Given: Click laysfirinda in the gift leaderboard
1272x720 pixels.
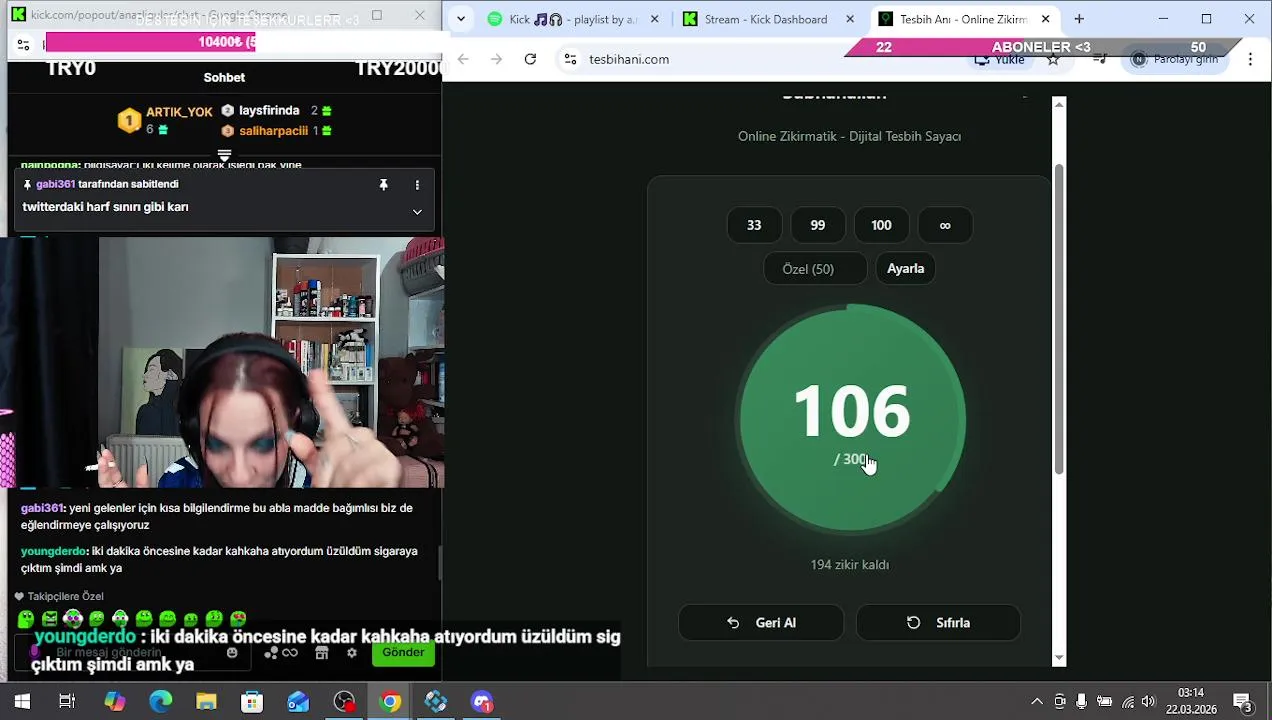Looking at the screenshot, I should [x=269, y=111].
